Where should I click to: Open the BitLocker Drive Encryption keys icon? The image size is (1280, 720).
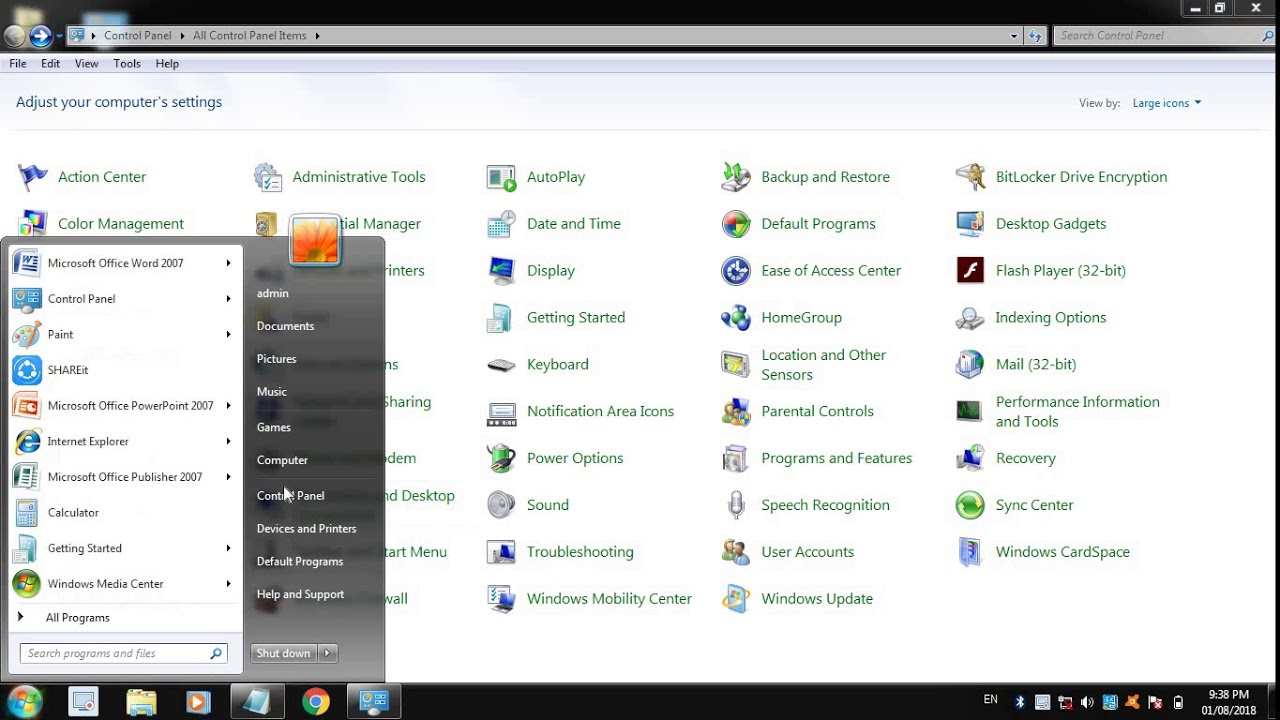(x=970, y=177)
